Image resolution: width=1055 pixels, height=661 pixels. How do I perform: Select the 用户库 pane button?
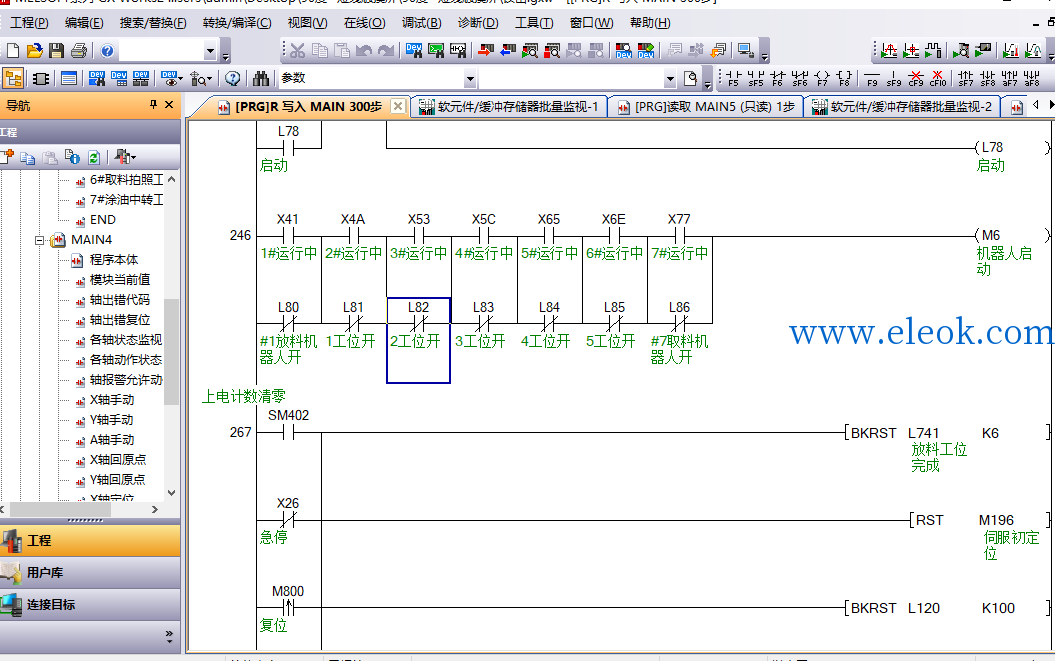90,573
